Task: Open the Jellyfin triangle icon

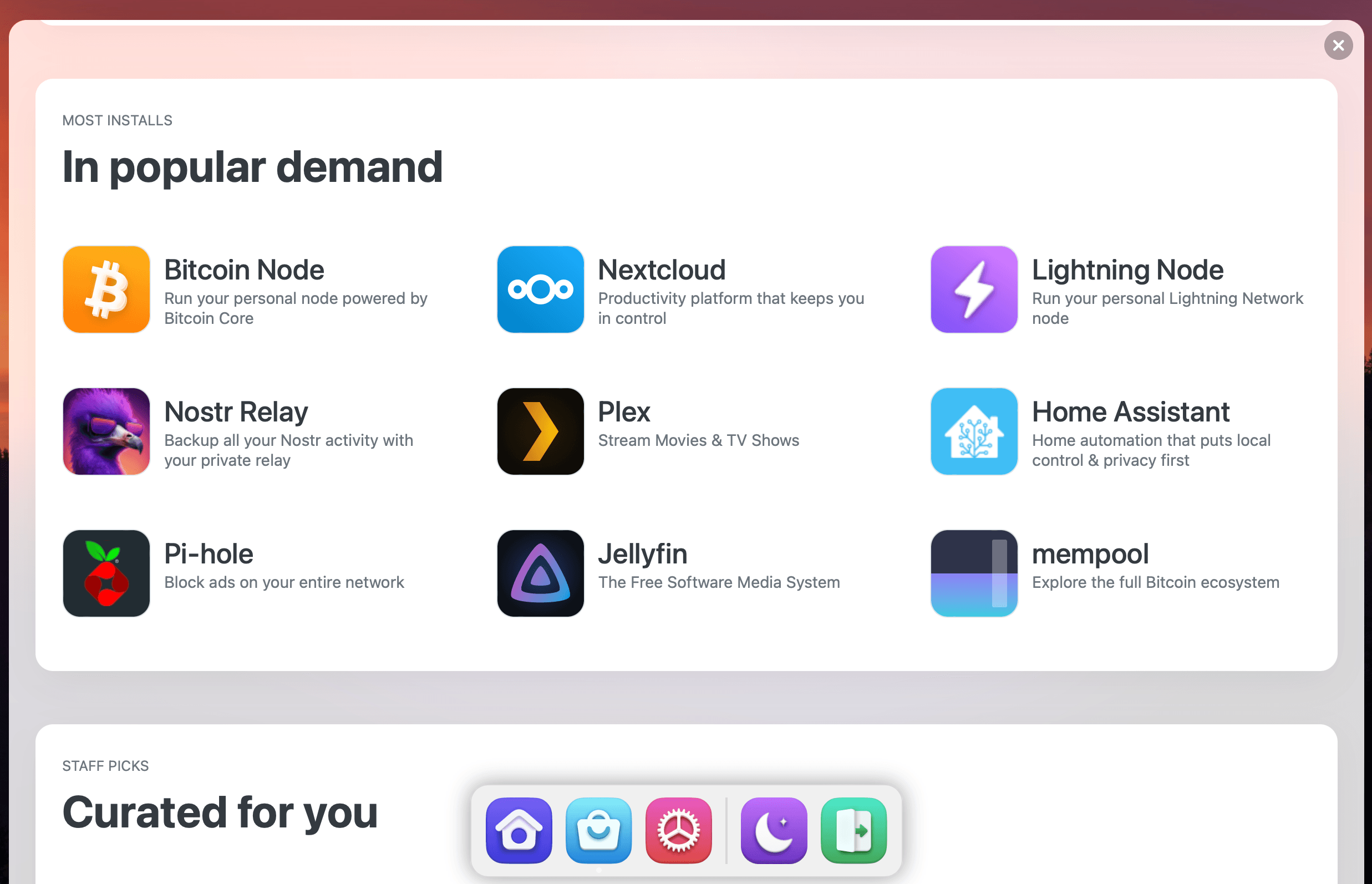Action: coord(540,573)
